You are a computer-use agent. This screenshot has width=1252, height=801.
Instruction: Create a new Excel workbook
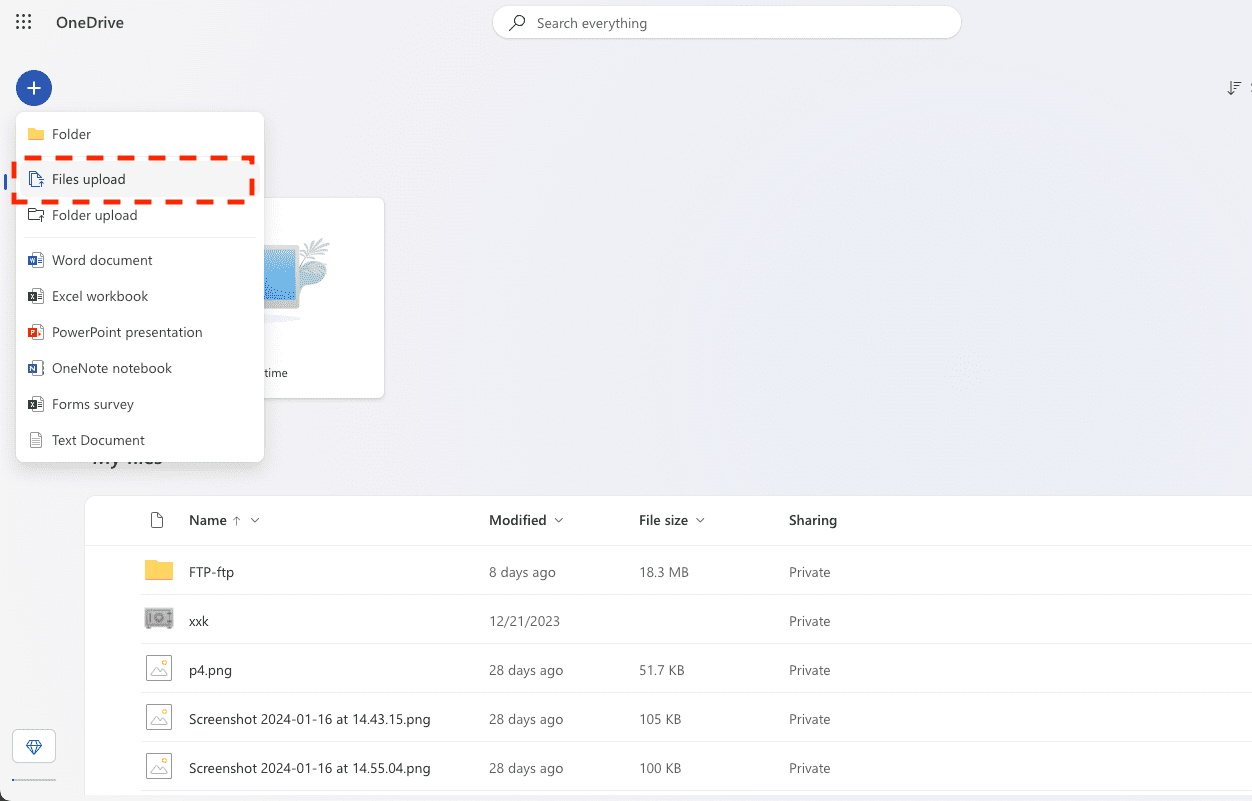coord(140,296)
